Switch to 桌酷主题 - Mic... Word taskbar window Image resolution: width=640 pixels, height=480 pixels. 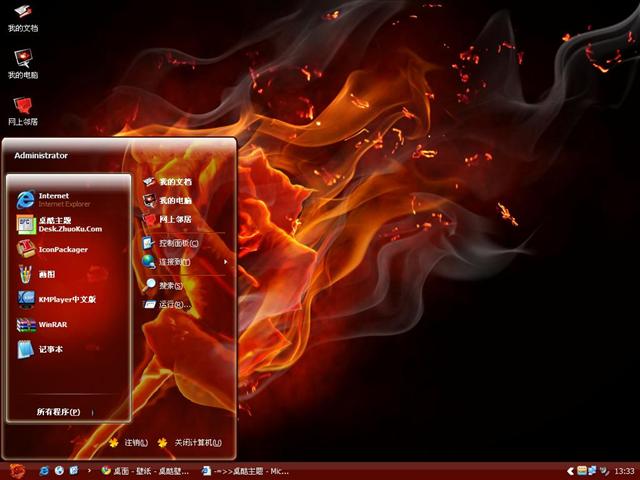[246, 471]
